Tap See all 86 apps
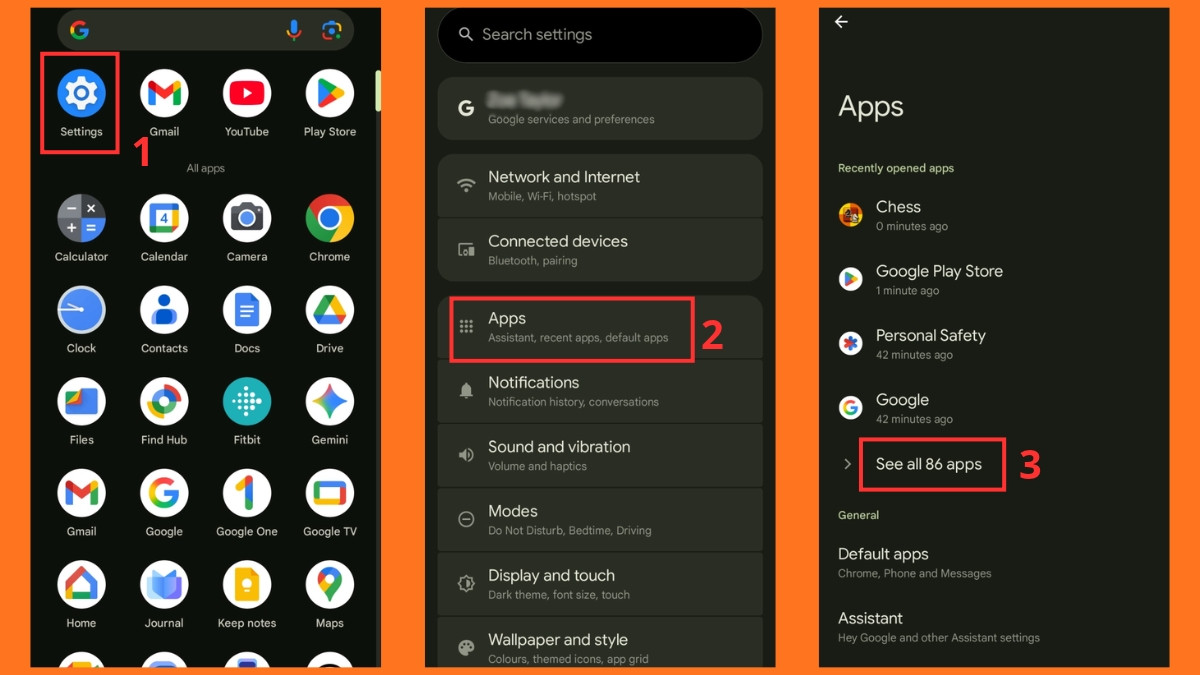Image resolution: width=1200 pixels, height=675 pixels. pyautogui.click(x=929, y=464)
